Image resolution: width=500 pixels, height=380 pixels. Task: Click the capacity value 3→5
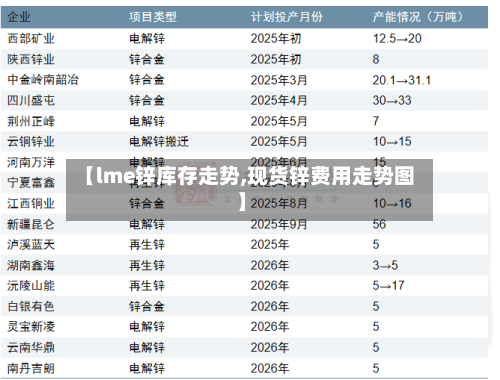coord(385,266)
